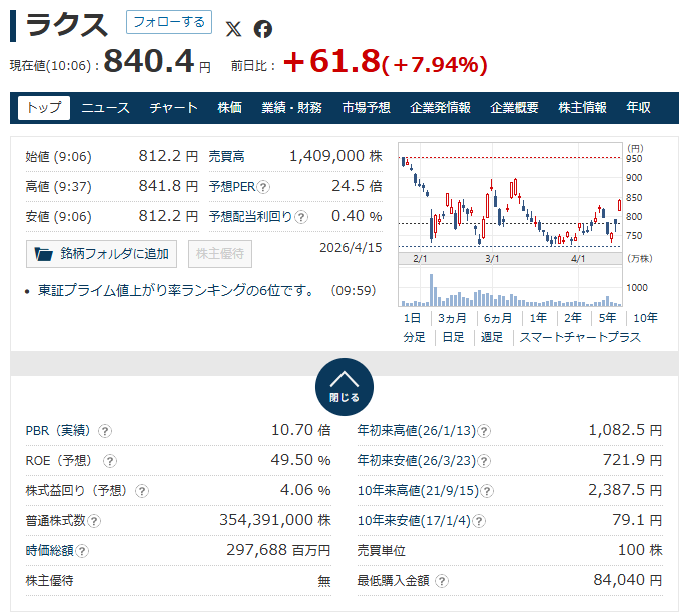Open the 株主情報 tab
Image resolution: width=680 pixels, height=614 pixels.
tap(582, 108)
